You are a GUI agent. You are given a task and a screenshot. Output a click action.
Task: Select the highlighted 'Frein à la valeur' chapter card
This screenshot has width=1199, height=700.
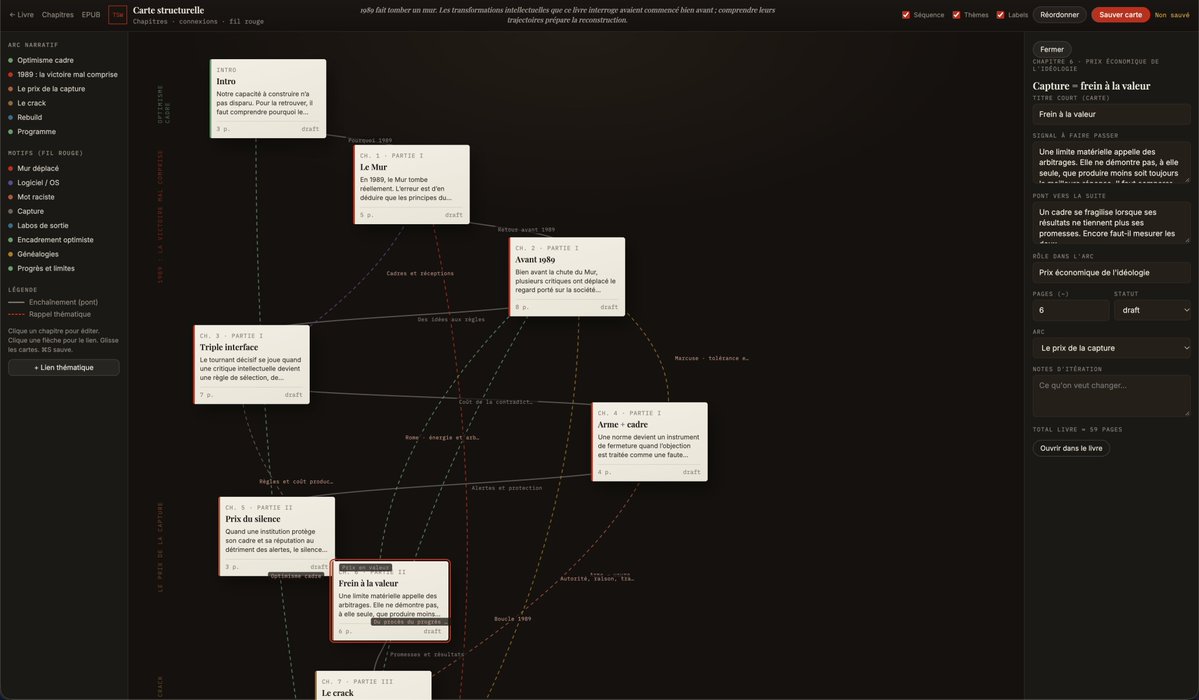(390, 601)
